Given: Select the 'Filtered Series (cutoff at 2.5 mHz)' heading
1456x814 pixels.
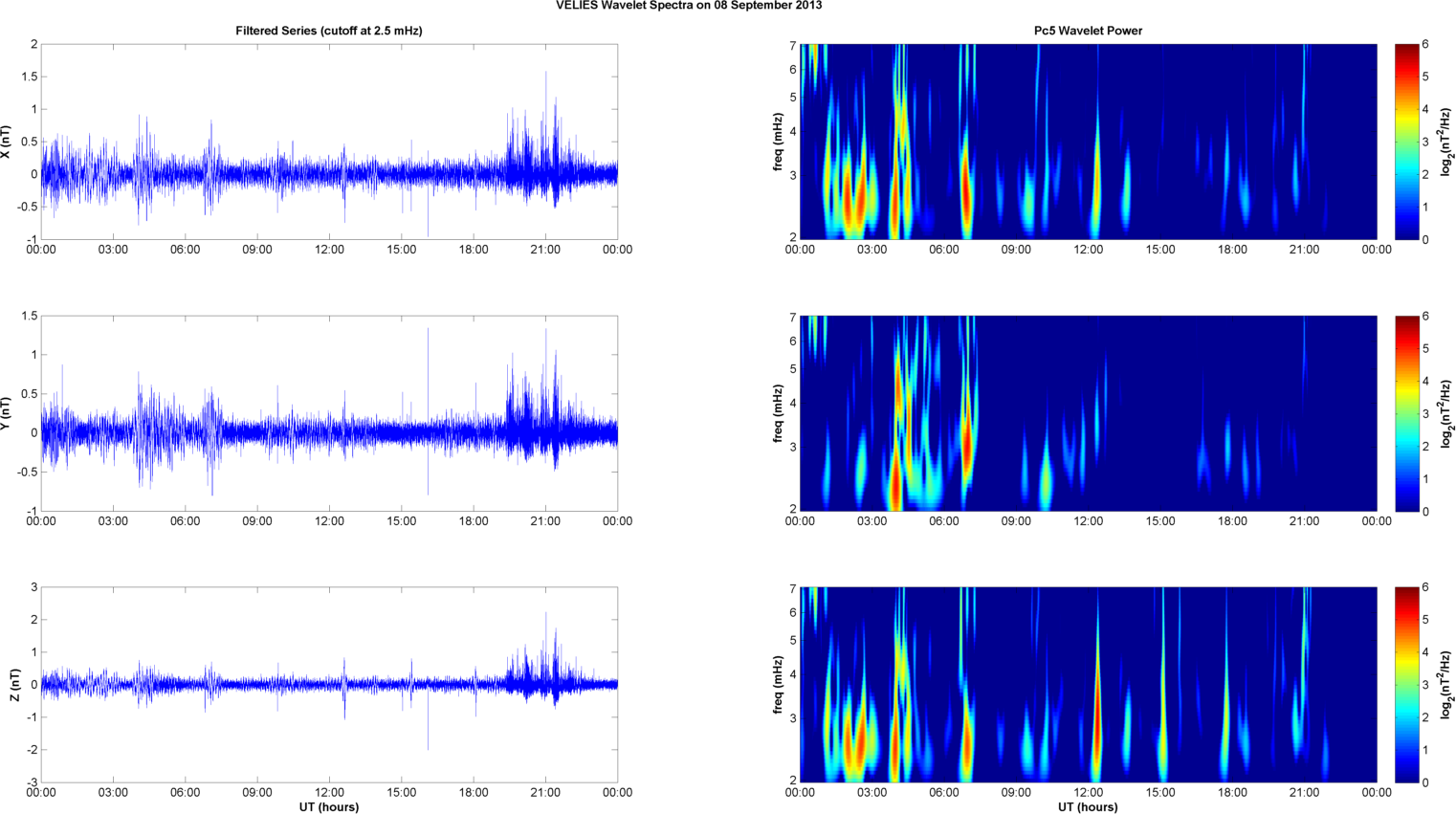Looking at the screenshot, I should click(x=329, y=31).
